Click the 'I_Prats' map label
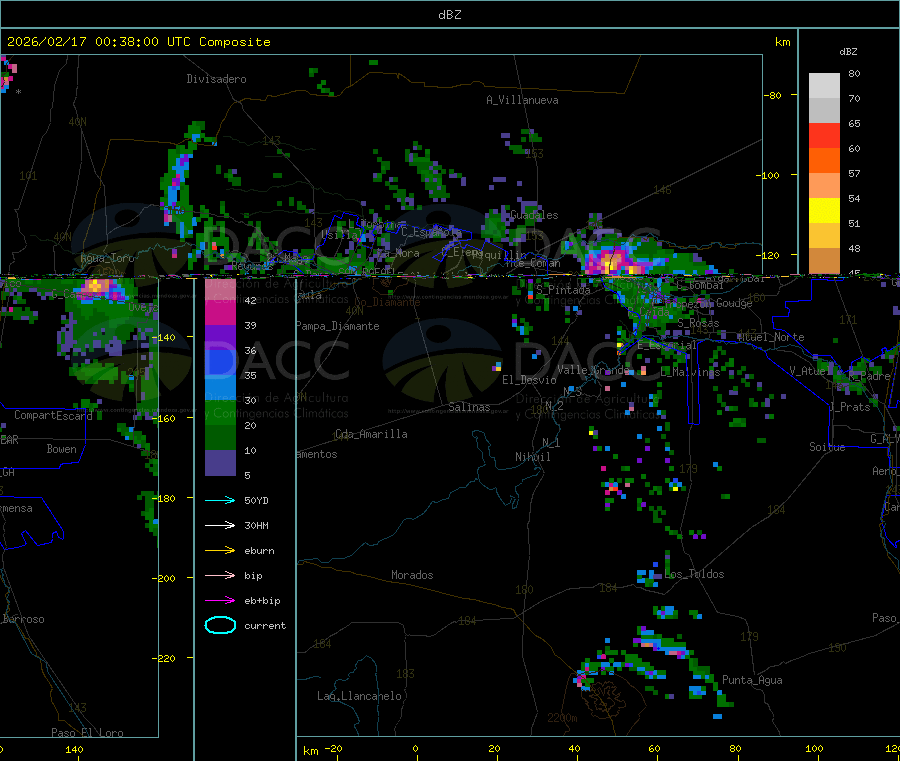The width and height of the screenshot is (900, 761). click(x=850, y=407)
